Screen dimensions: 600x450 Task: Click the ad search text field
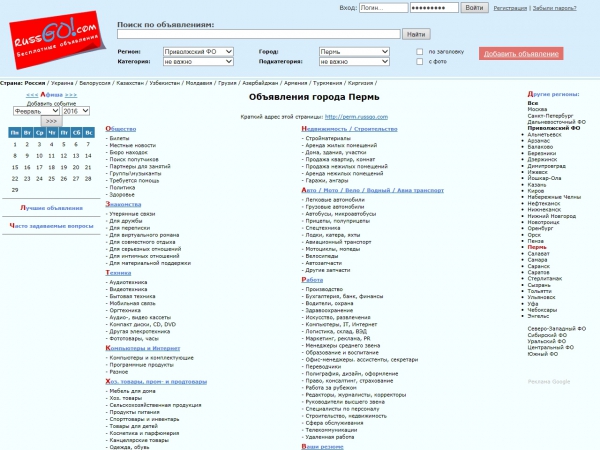click(259, 34)
